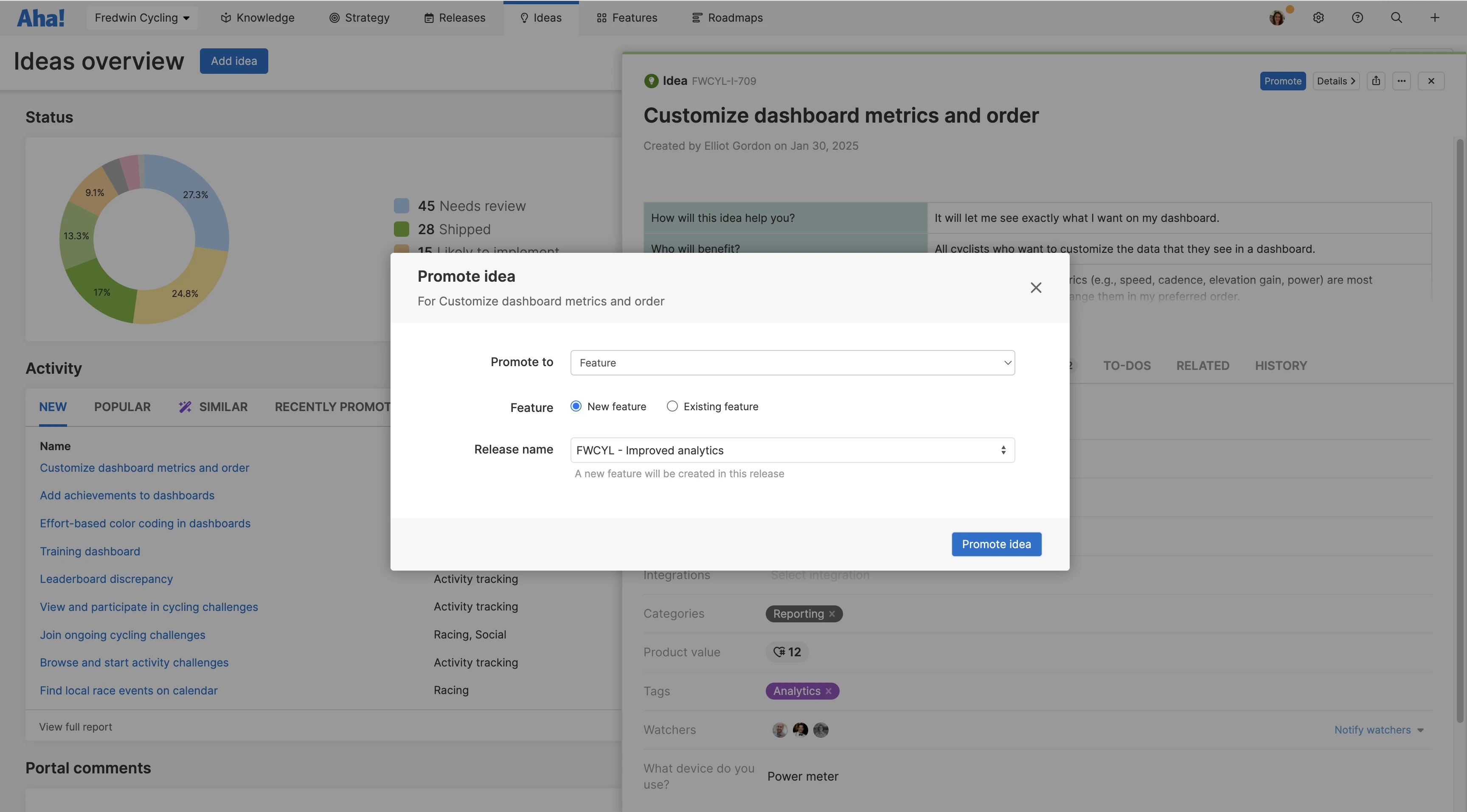Remove the Analytics tag with its x
The width and height of the screenshot is (1467, 812).
coord(829,691)
